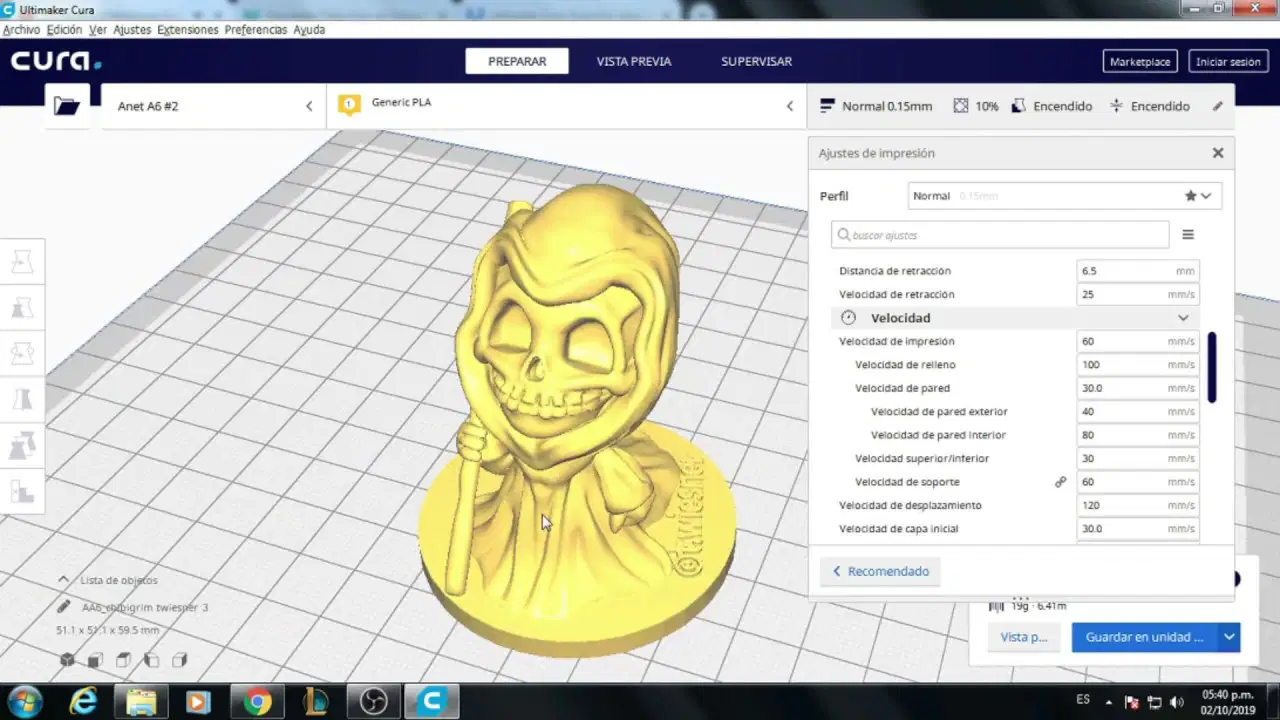Click Guardar en unidad button
This screenshot has width=1280, height=720.
1145,637
